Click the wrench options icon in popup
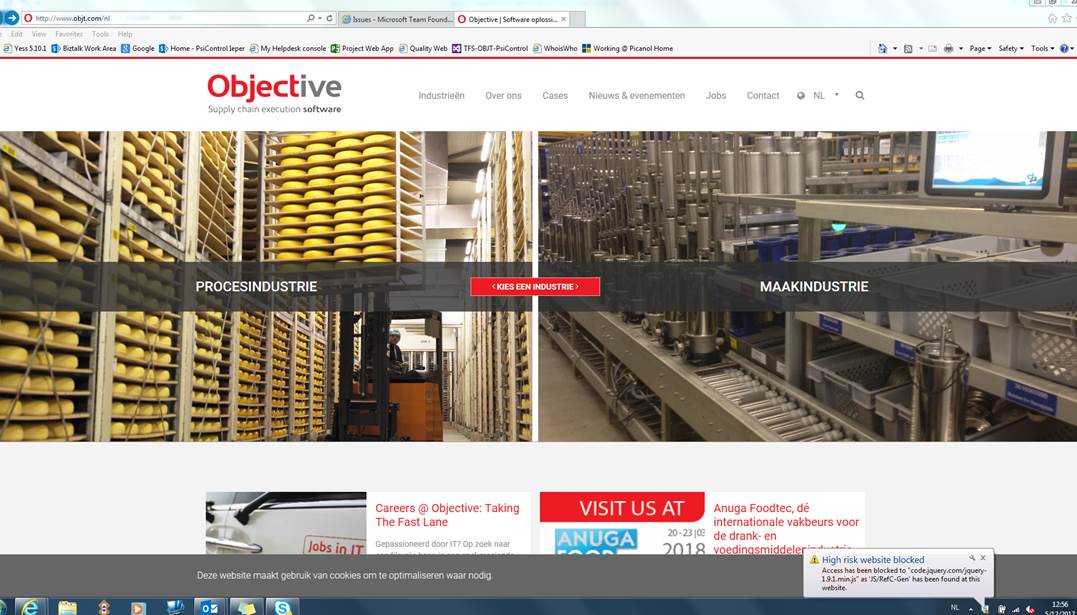Screen dimensions: 1077x615 point(973,558)
